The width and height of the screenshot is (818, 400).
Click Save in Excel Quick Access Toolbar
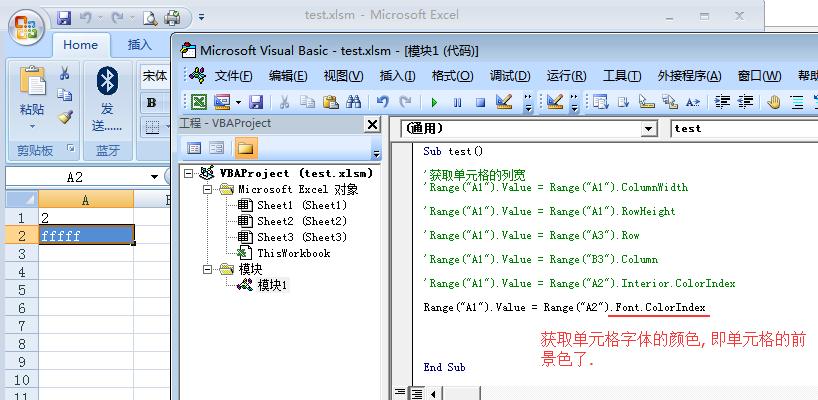(64, 18)
